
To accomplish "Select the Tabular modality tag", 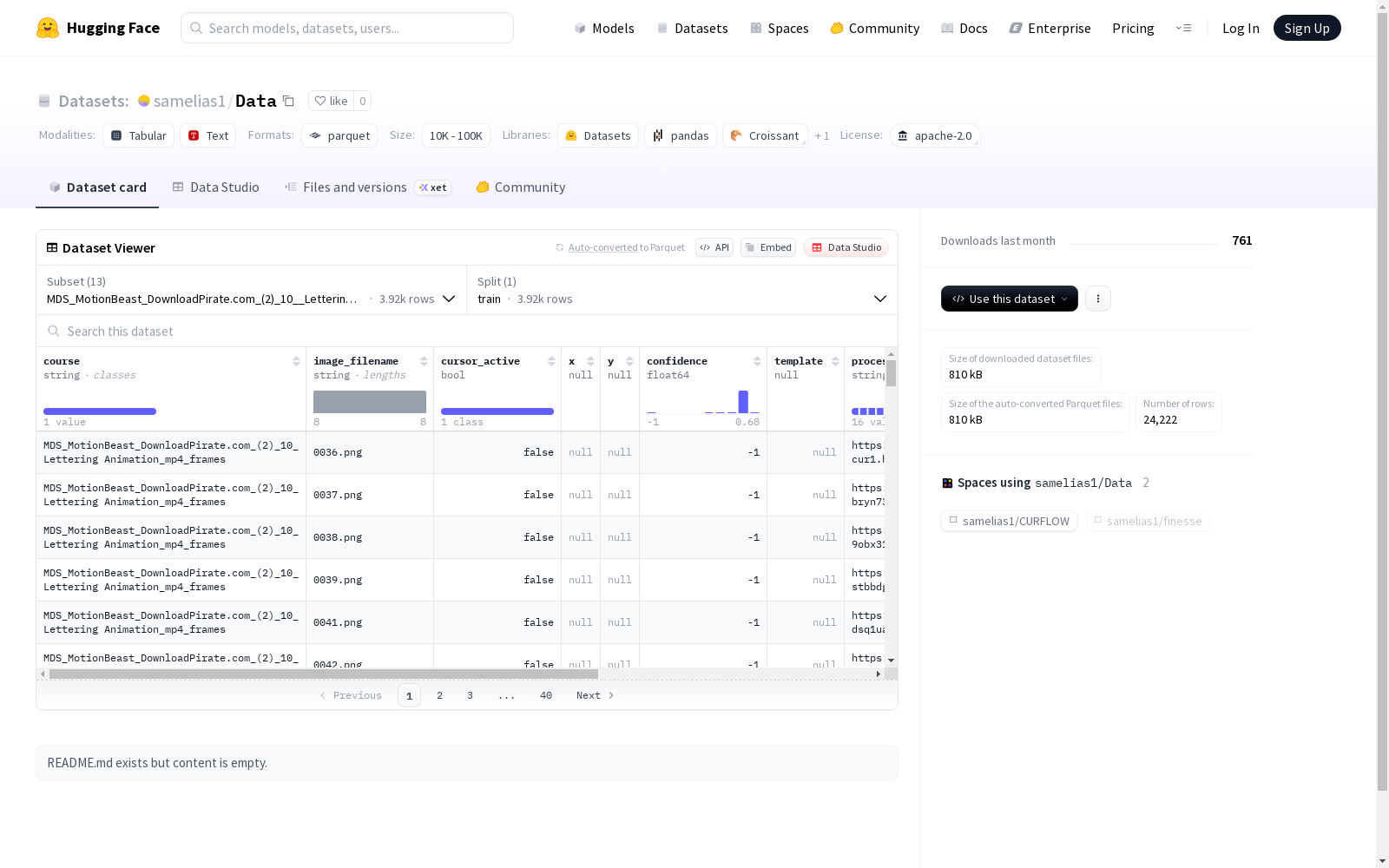I will tap(139, 135).
